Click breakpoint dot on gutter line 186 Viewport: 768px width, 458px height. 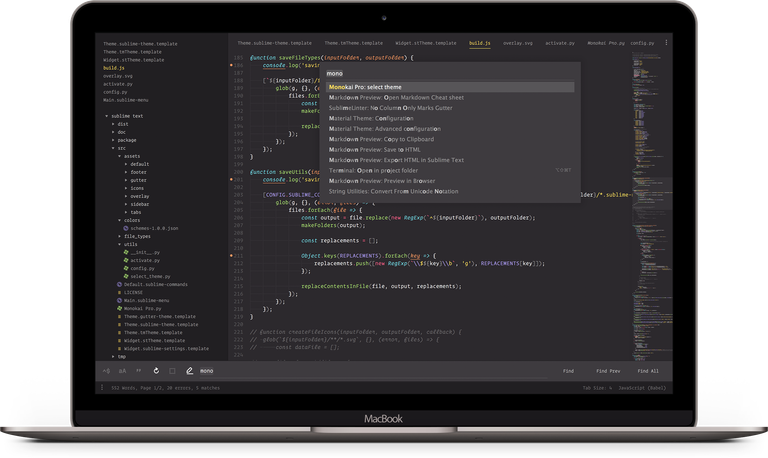[x=231, y=65]
